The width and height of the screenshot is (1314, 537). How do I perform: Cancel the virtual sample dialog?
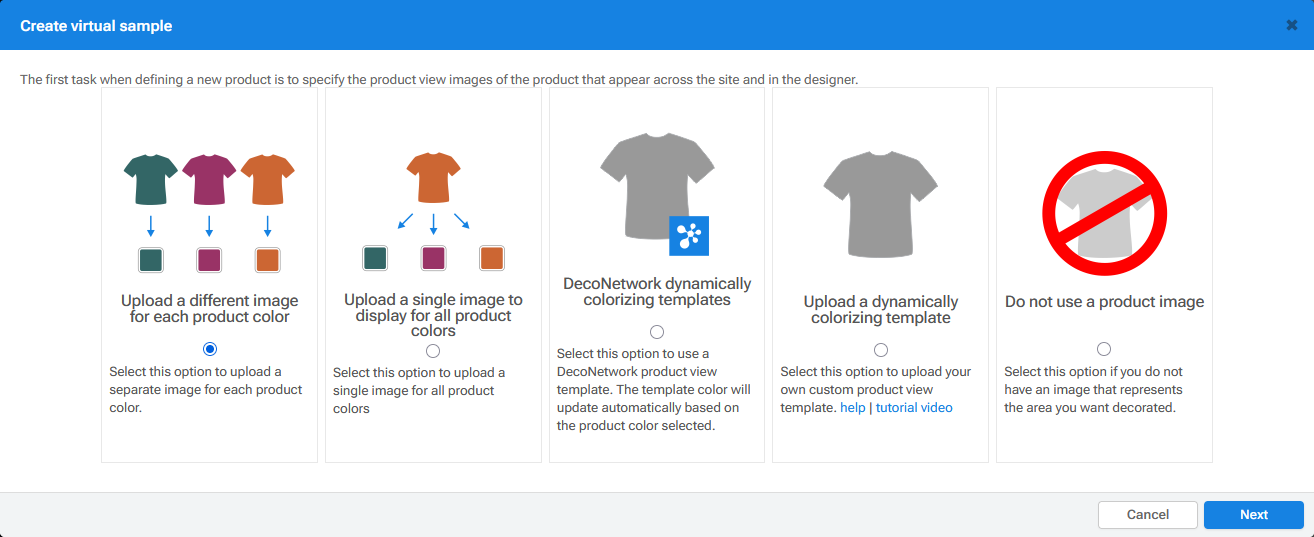click(x=1148, y=515)
